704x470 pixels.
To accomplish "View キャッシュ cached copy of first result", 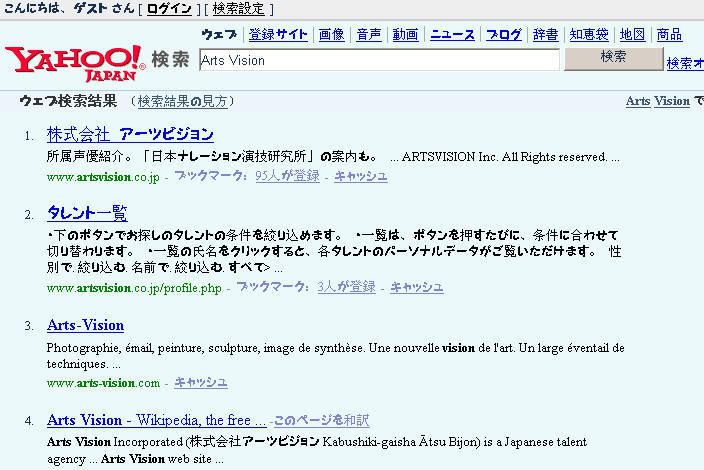I will 360,176.
